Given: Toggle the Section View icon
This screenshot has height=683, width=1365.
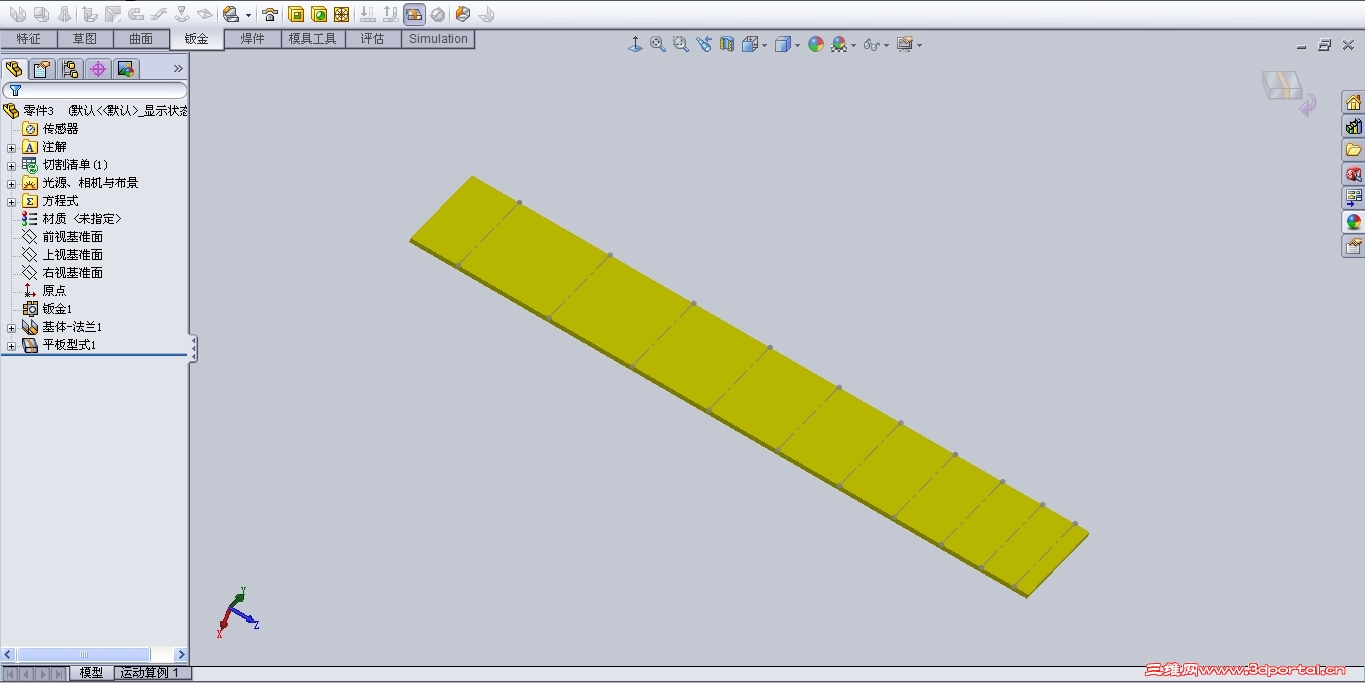Looking at the screenshot, I should (727, 44).
